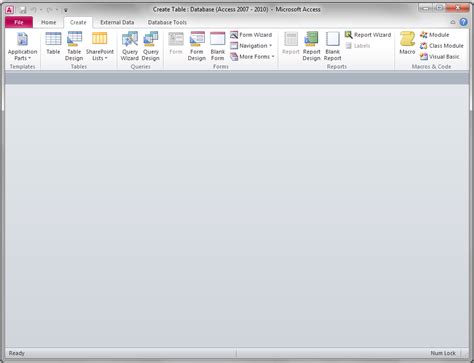Create a Blank Form
Screen dimensions: 474x363
[x=218, y=46]
